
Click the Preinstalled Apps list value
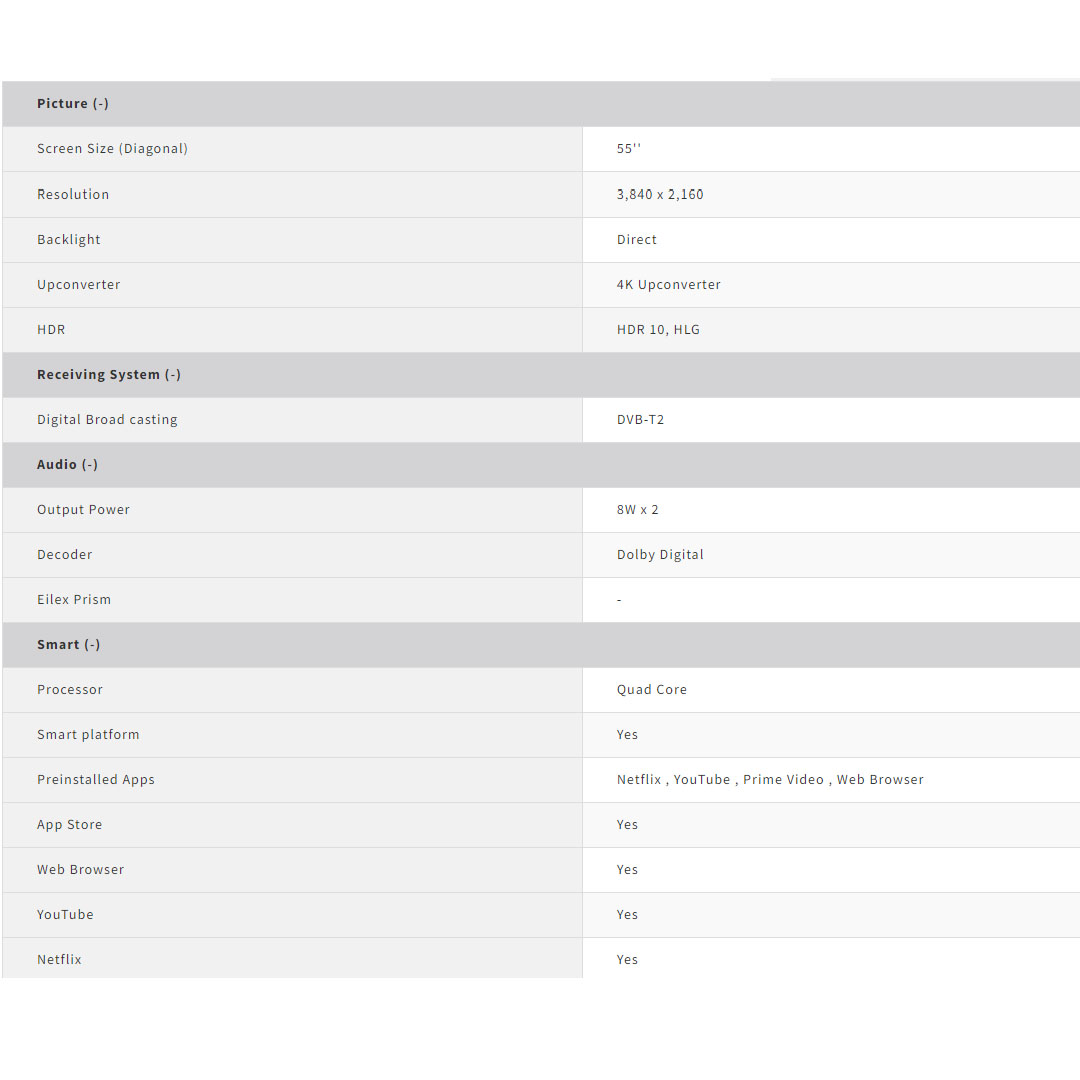click(770, 780)
